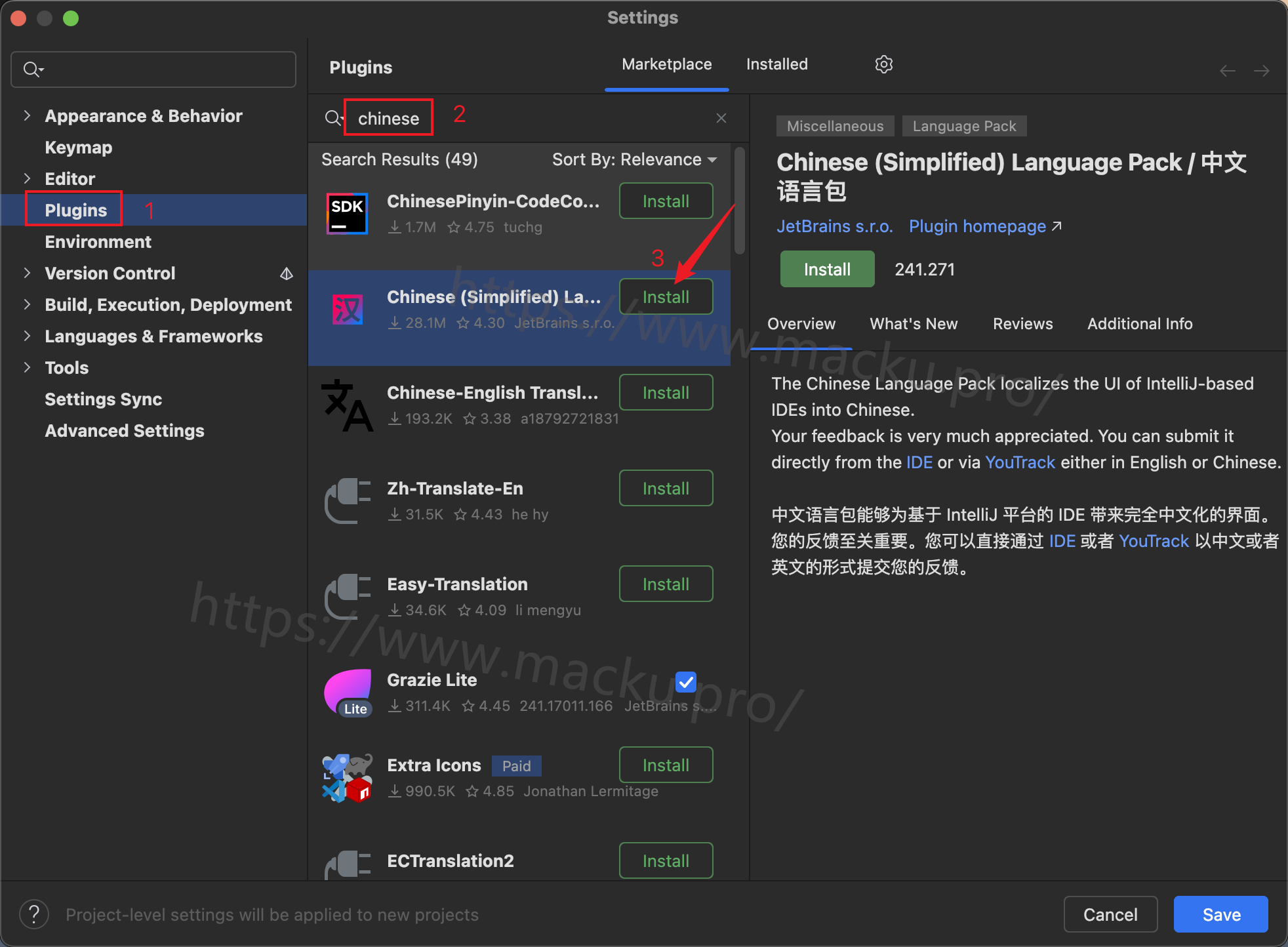Open the Overview tab
Image resolution: width=1288 pixels, height=947 pixels.
pyautogui.click(x=801, y=324)
